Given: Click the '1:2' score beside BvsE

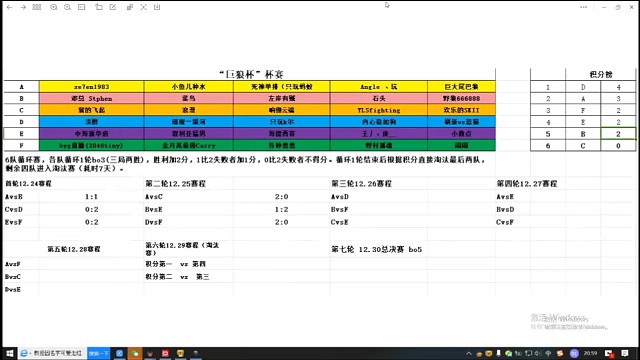Looking at the screenshot, I should [x=282, y=209].
